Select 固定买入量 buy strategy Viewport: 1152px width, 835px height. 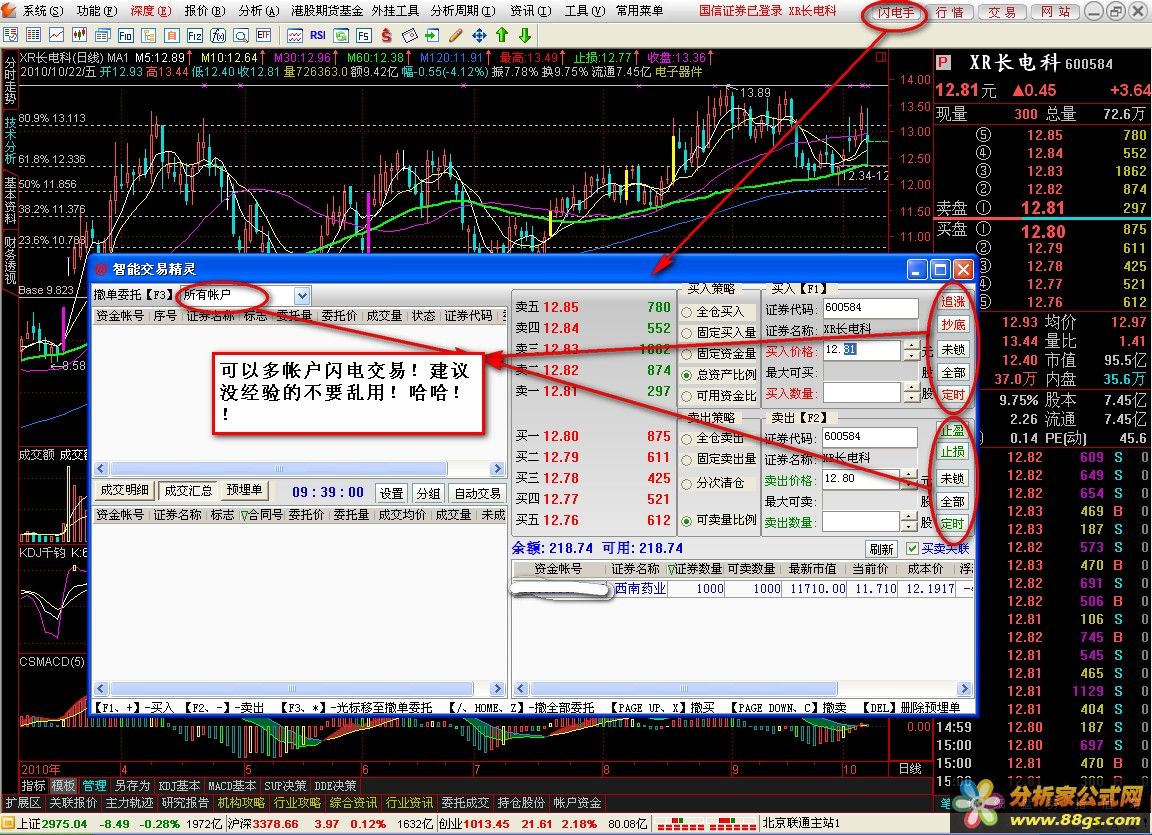(x=719, y=333)
